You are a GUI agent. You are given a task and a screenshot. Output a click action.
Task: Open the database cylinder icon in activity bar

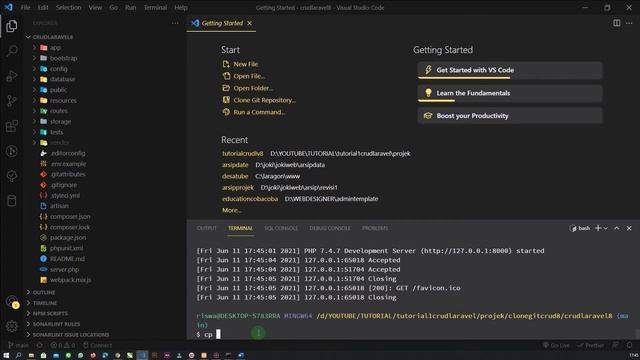11,201
